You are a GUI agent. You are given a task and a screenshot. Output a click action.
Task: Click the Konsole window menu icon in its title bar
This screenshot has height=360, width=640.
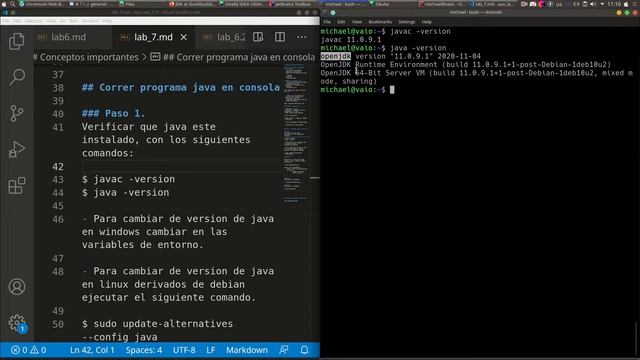324,13
